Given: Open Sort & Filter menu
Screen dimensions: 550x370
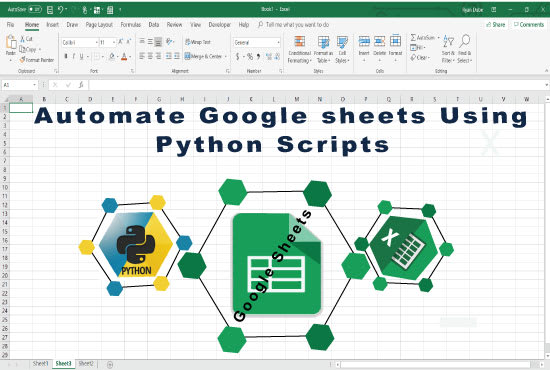Looking at the screenshot, I should (x=448, y=49).
